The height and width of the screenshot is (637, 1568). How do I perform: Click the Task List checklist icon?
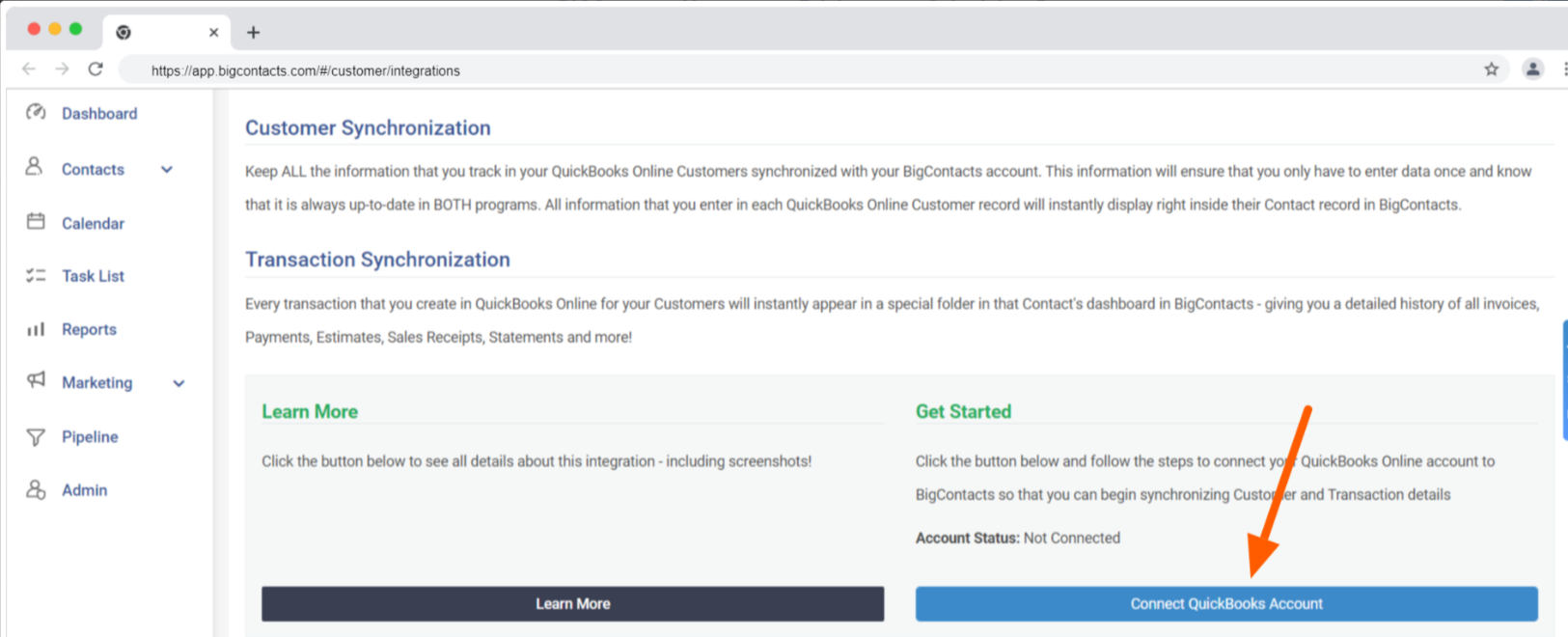pyautogui.click(x=36, y=275)
